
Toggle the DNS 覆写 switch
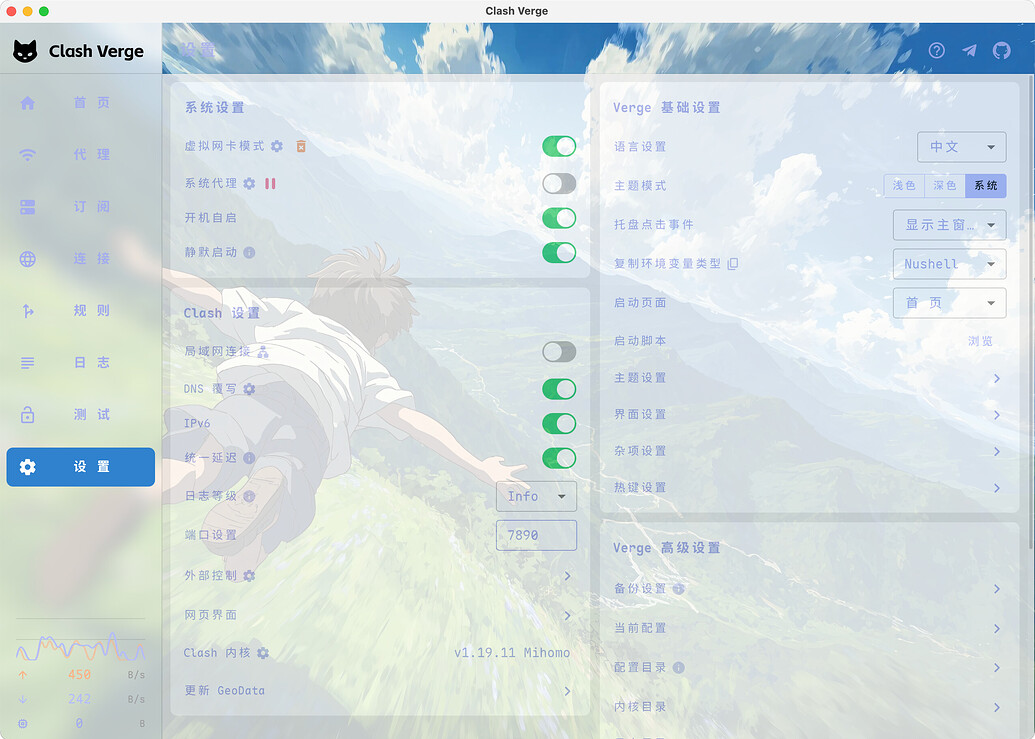pos(559,389)
